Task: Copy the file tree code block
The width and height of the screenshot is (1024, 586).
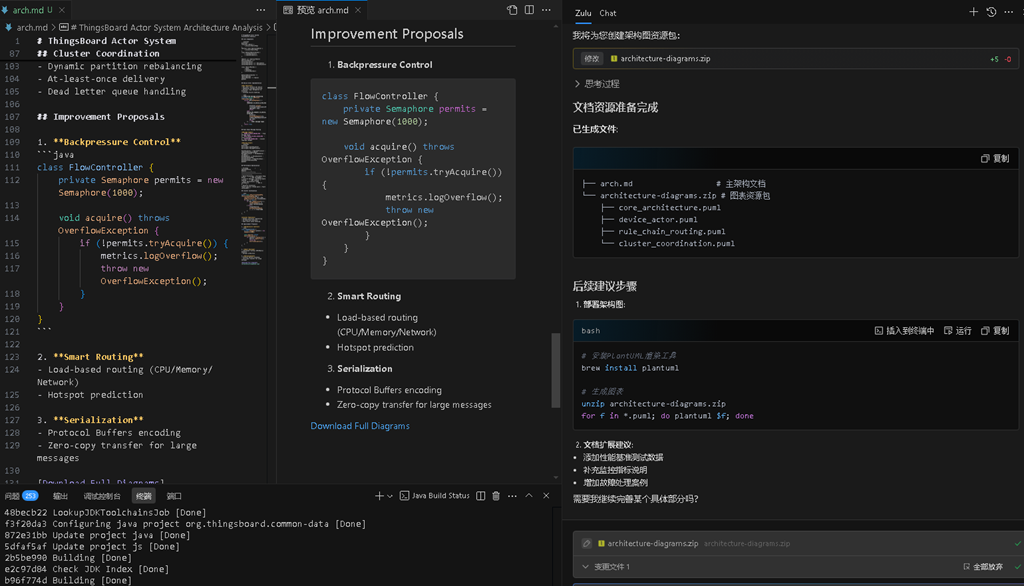Action: (x=995, y=159)
